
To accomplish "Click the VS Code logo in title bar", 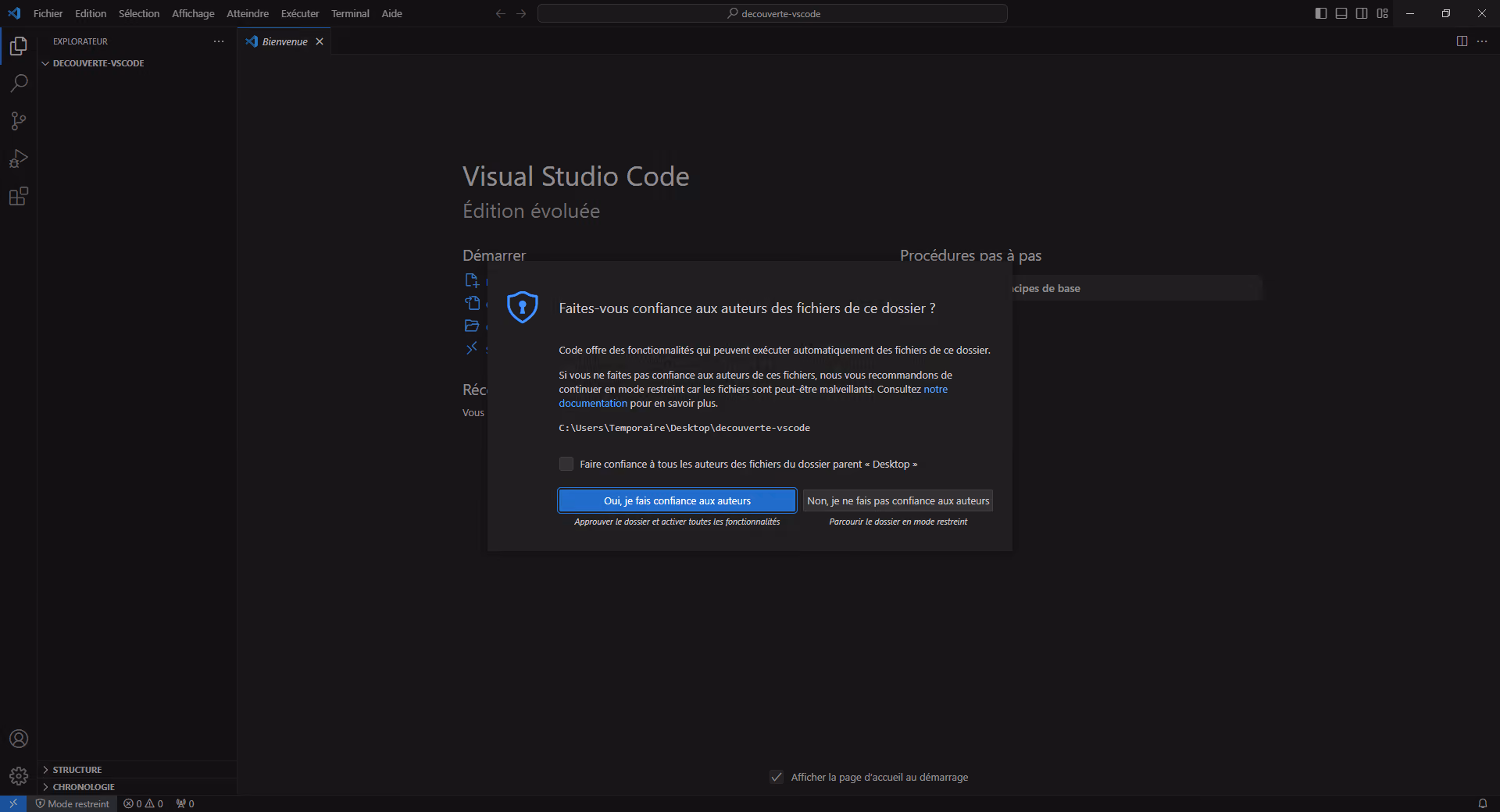I will [14, 13].
